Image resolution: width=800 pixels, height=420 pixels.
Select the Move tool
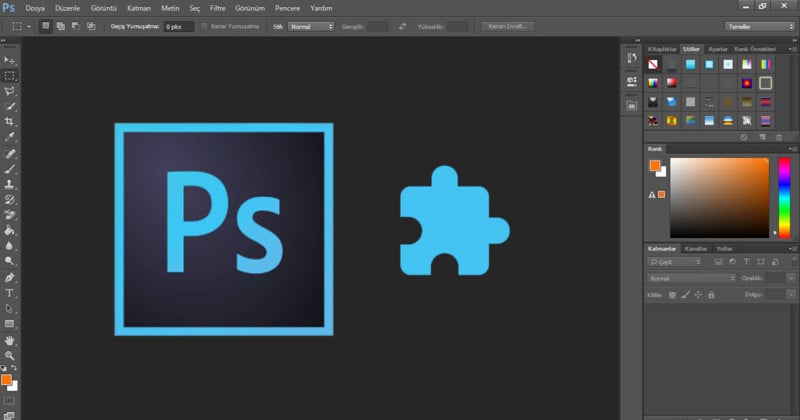click(x=9, y=60)
